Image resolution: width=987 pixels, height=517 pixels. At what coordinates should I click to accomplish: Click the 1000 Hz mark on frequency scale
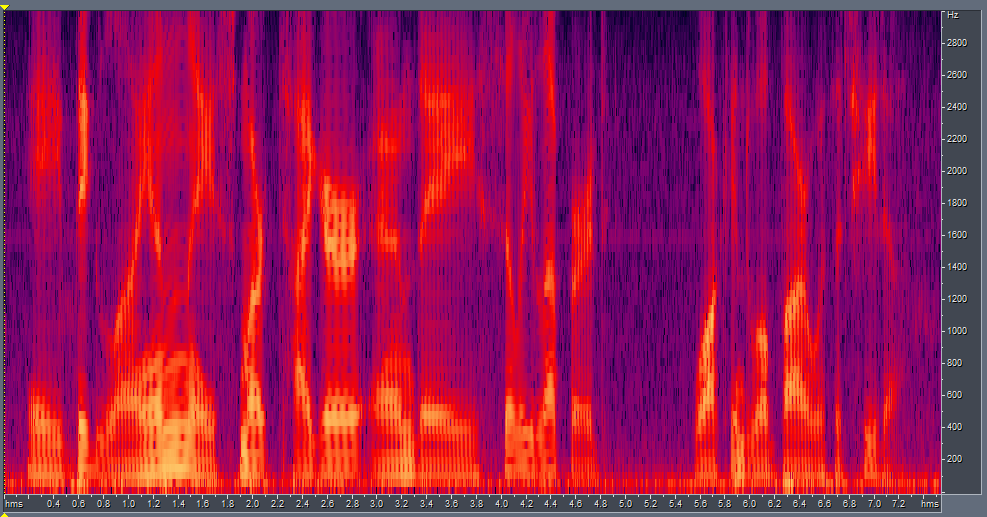pyautogui.click(x=956, y=331)
